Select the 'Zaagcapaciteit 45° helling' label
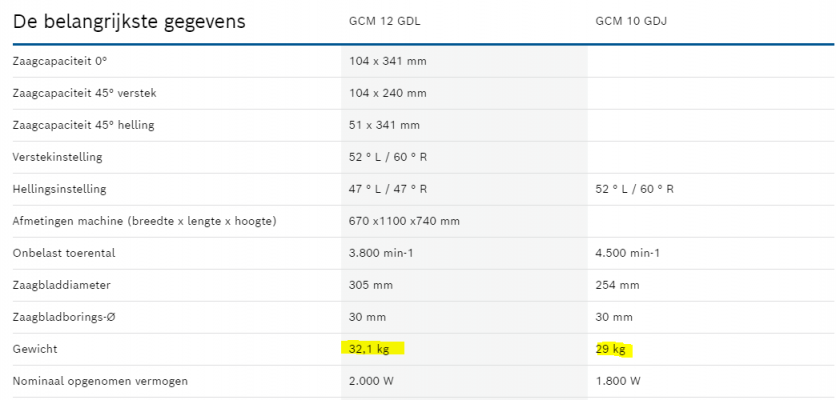 (x=83, y=125)
